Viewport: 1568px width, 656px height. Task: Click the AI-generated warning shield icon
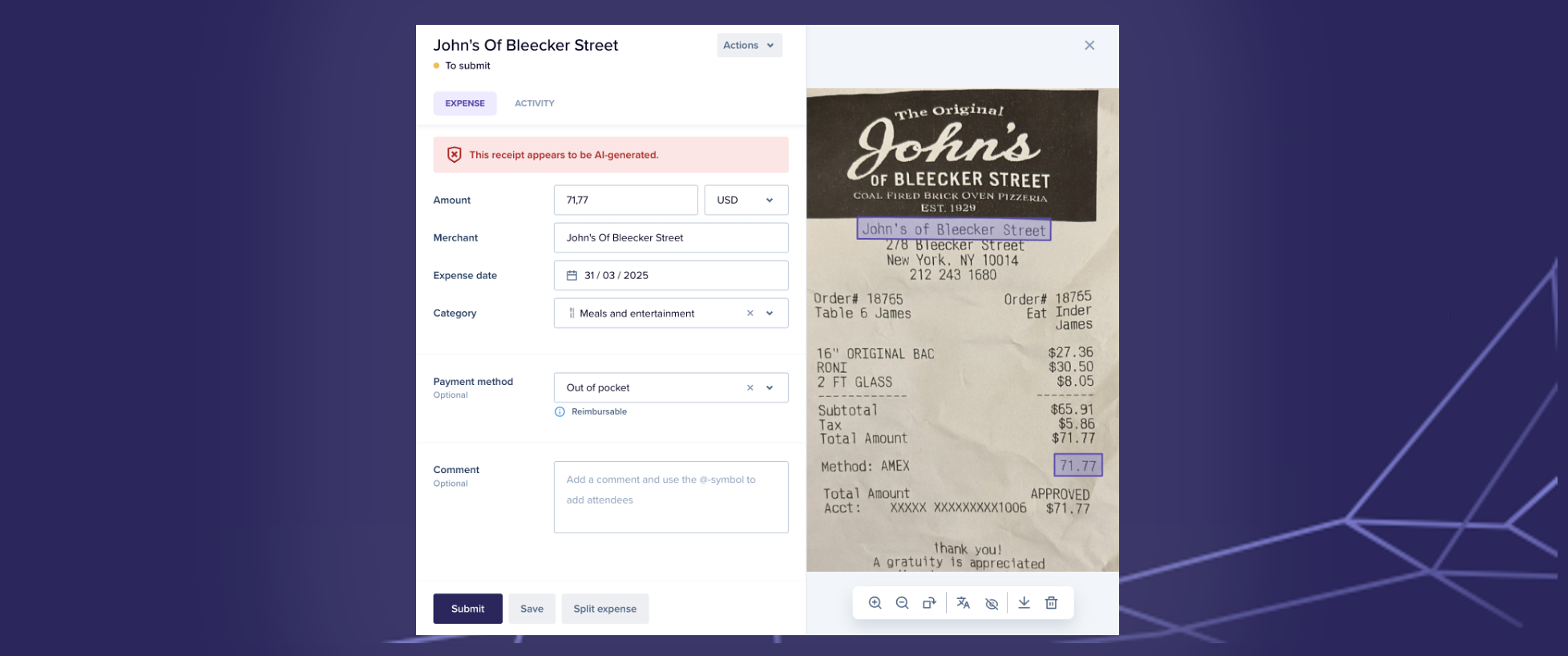(x=454, y=155)
